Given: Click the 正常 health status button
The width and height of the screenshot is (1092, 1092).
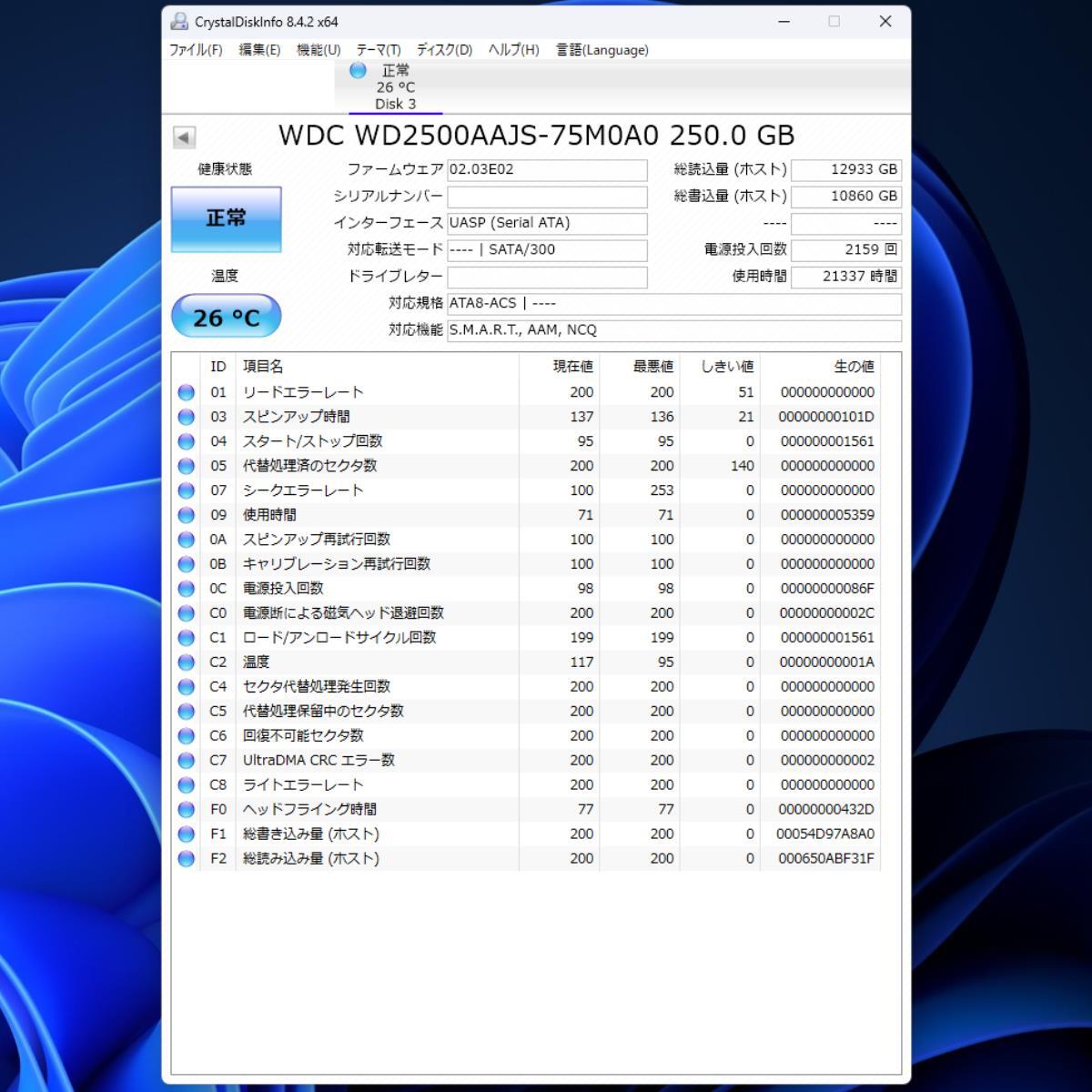Looking at the screenshot, I should [226, 218].
